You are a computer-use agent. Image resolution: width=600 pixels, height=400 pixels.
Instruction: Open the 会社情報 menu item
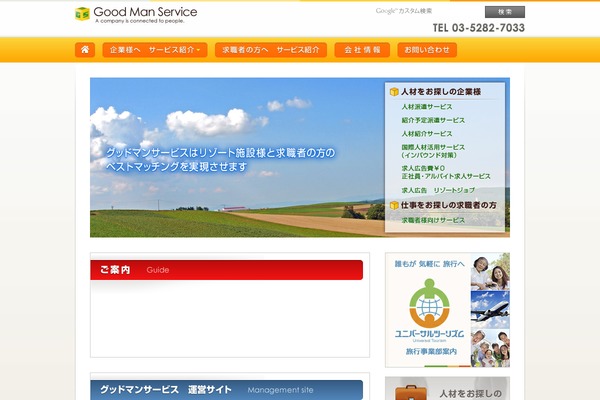coord(362,50)
